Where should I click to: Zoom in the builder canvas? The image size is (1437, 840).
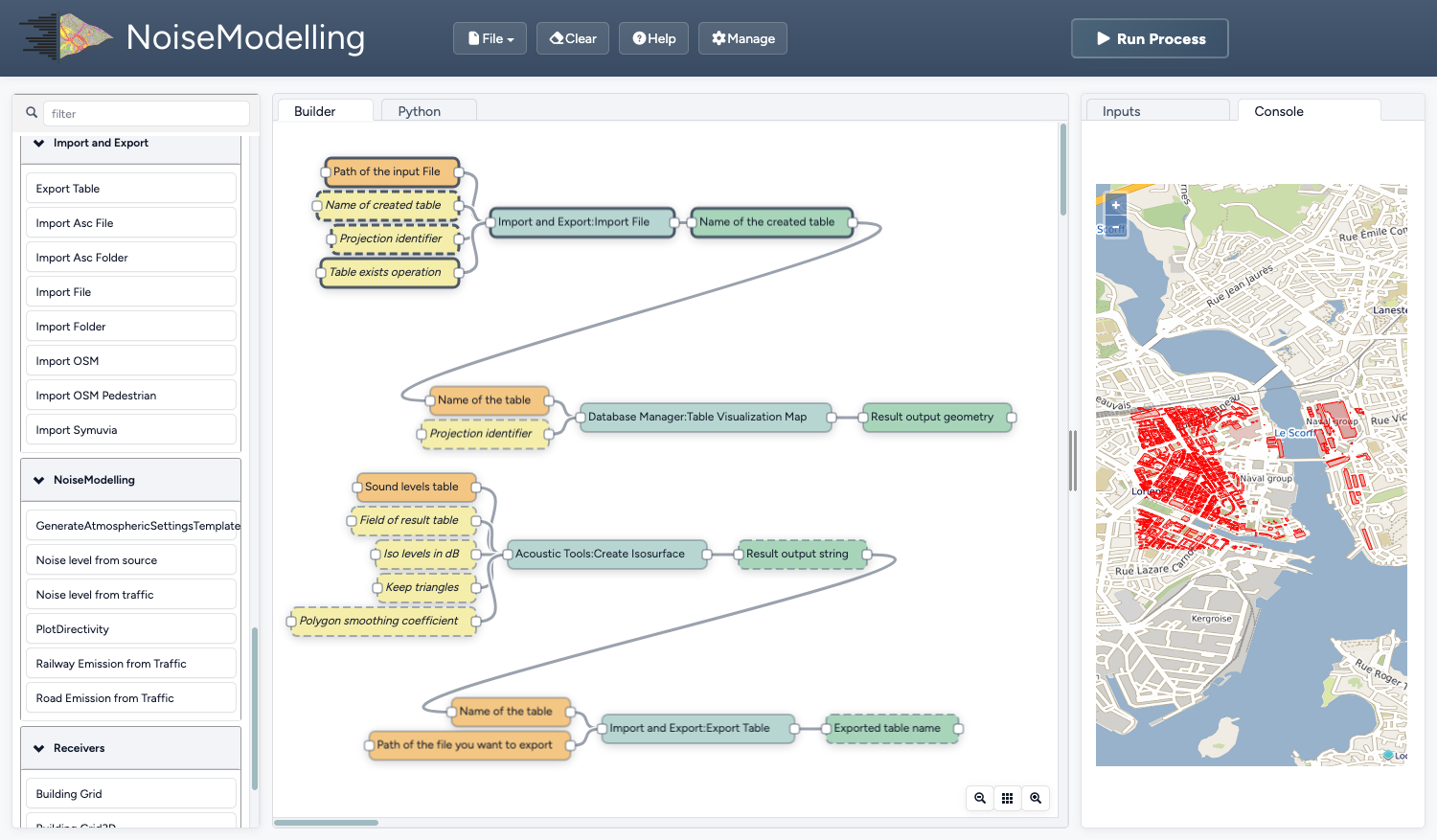pos(1036,798)
